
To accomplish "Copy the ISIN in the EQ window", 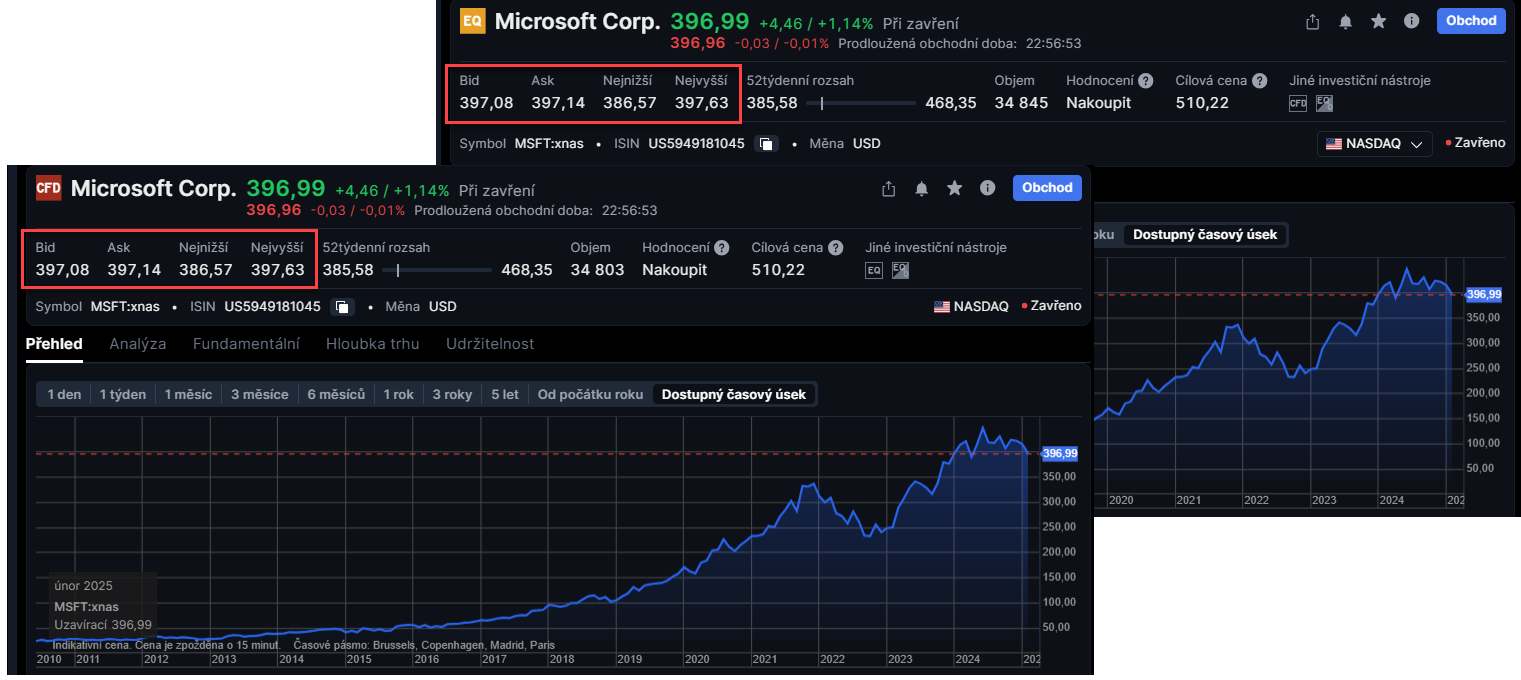I will click(x=766, y=144).
